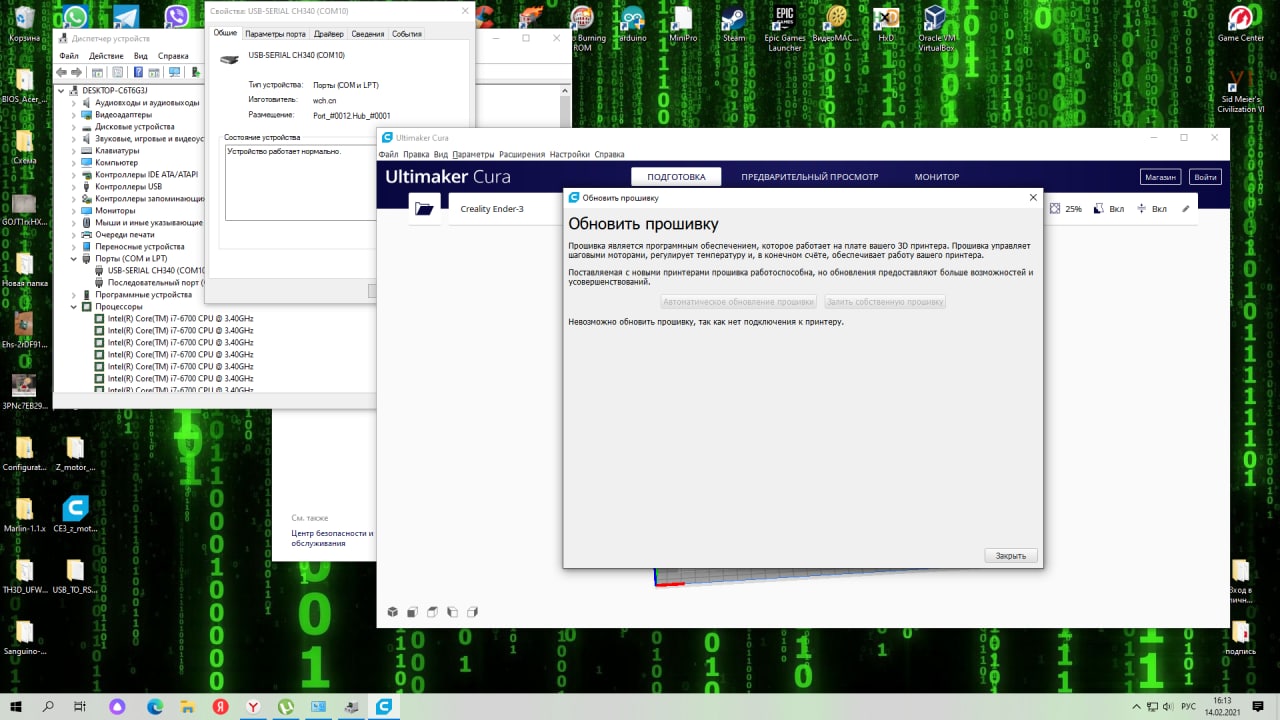Open the Файл menu in Cura

coord(388,154)
